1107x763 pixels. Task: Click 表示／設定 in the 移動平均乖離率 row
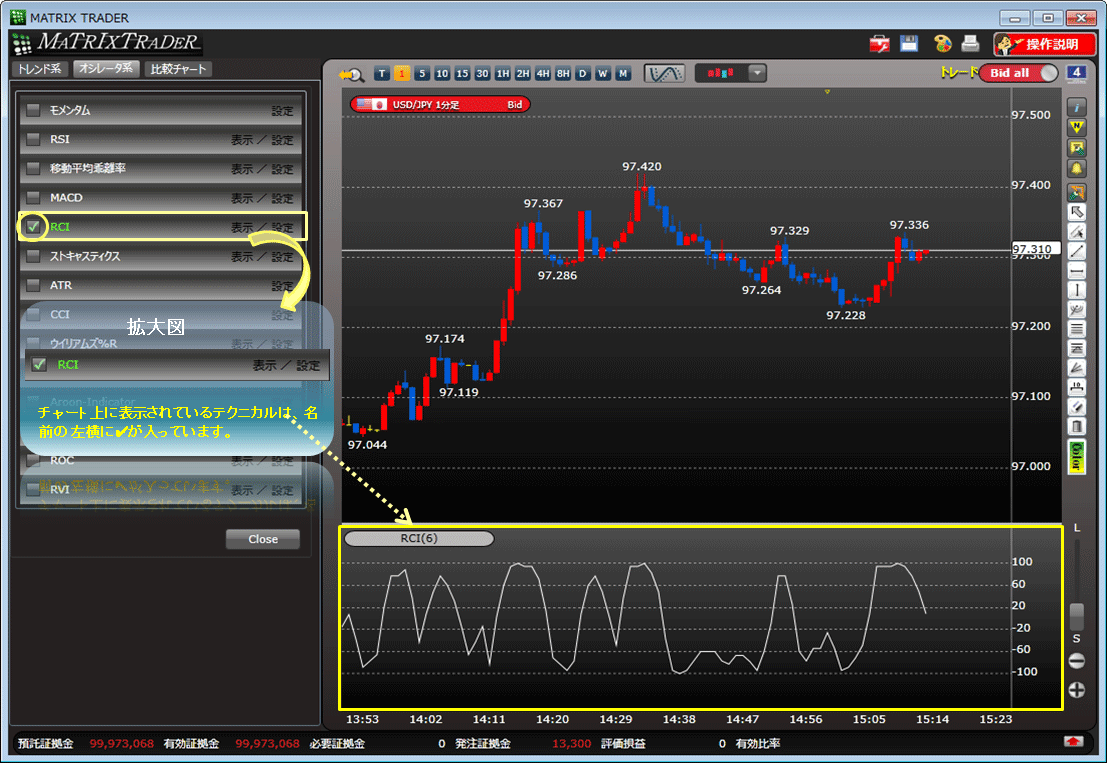coord(262,169)
